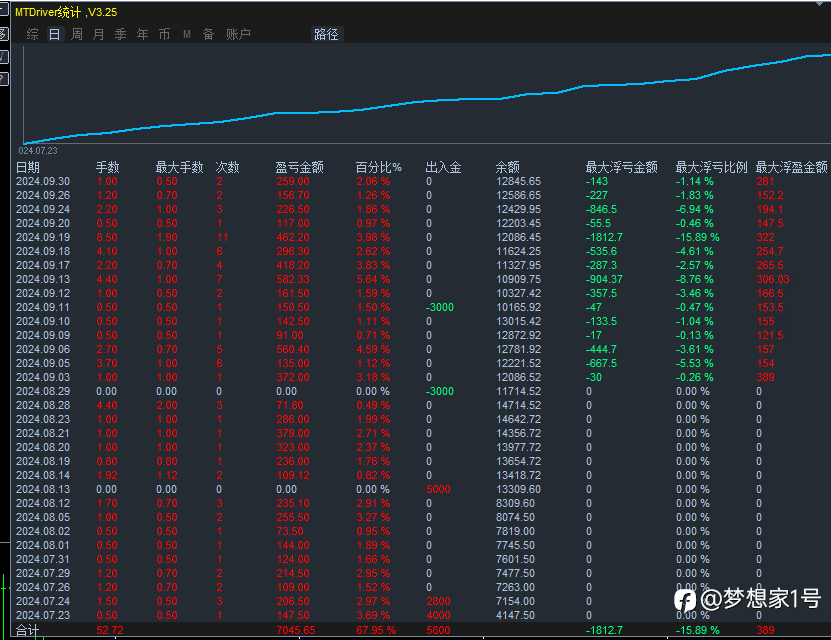This screenshot has width=831, height=640.
Task: Click the 最大浮亏比例 column header
Action: click(x=711, y=167)
